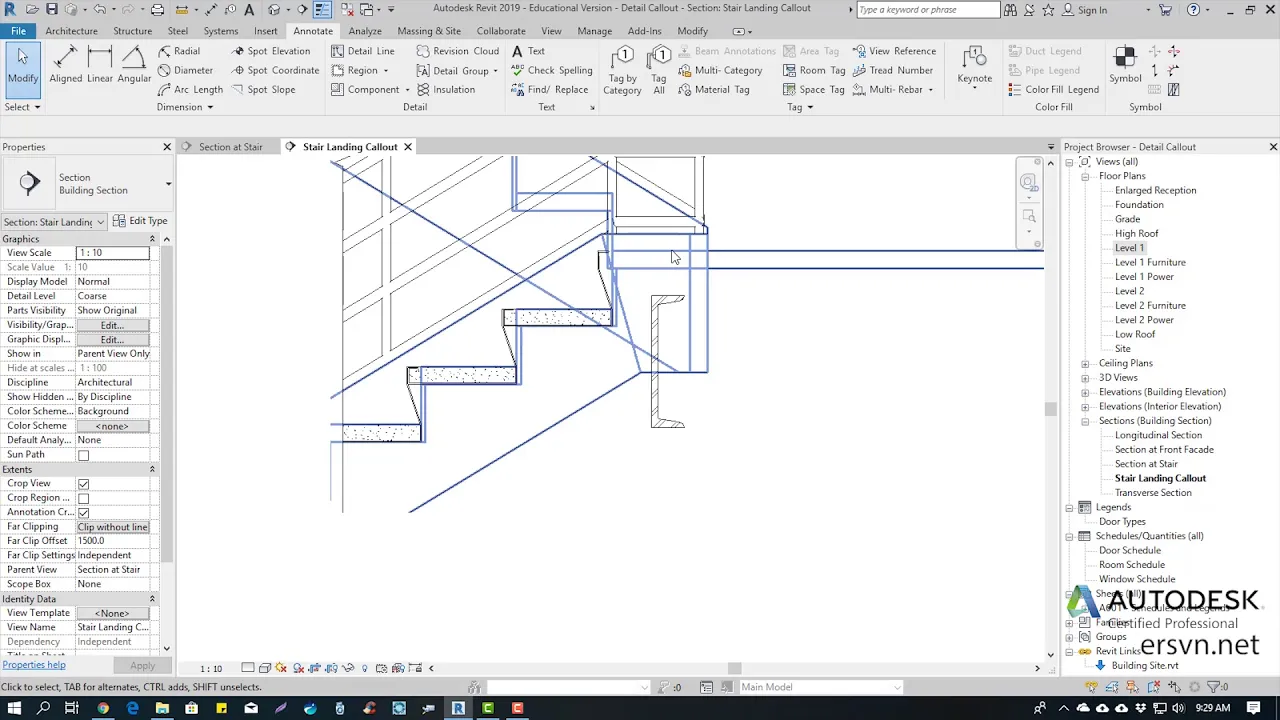1280x720 pixels.
Task: Select the Room Tag tool
Action: 814,70
